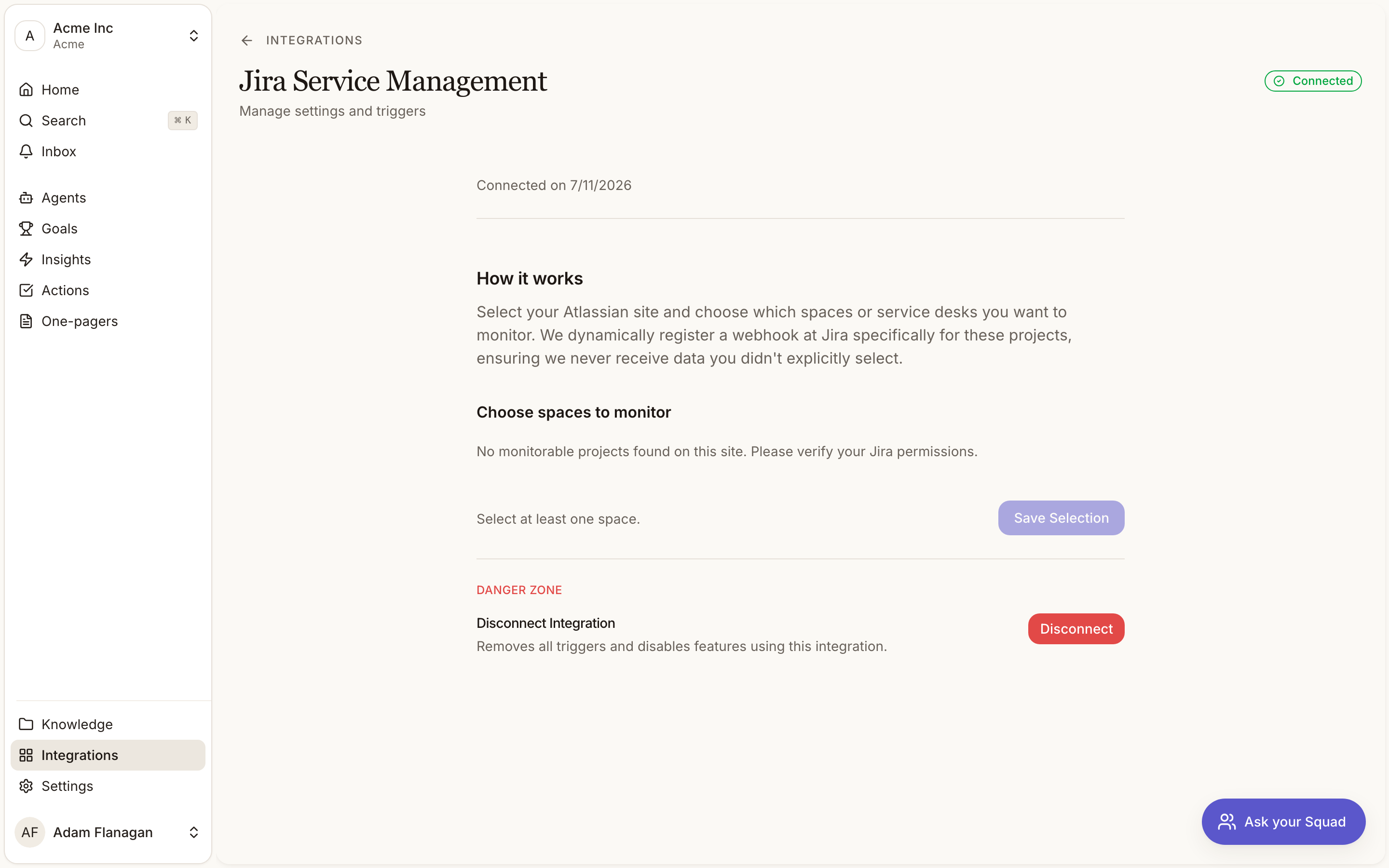
Task: Click the people icon in Ask your Squad
Action: click(x=1226, y=822)
